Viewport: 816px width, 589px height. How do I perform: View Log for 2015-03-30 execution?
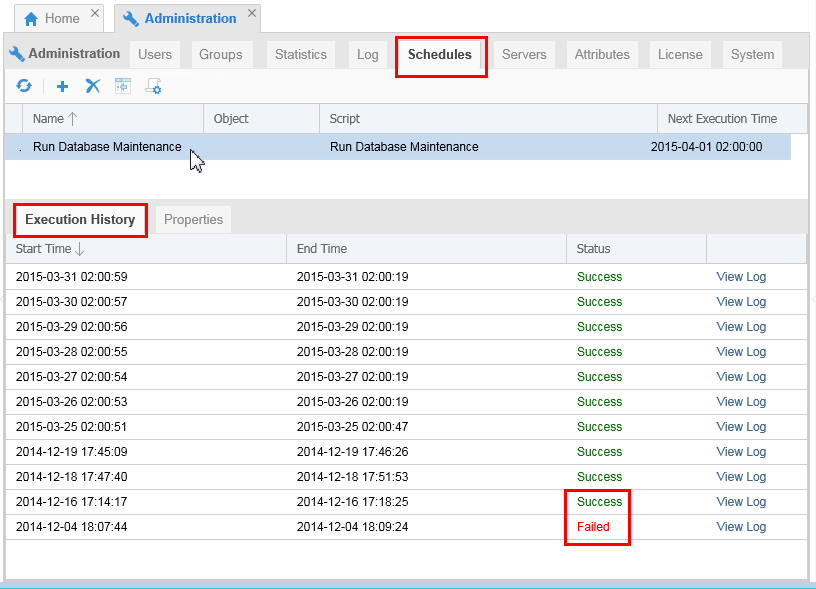click(741, 302)
